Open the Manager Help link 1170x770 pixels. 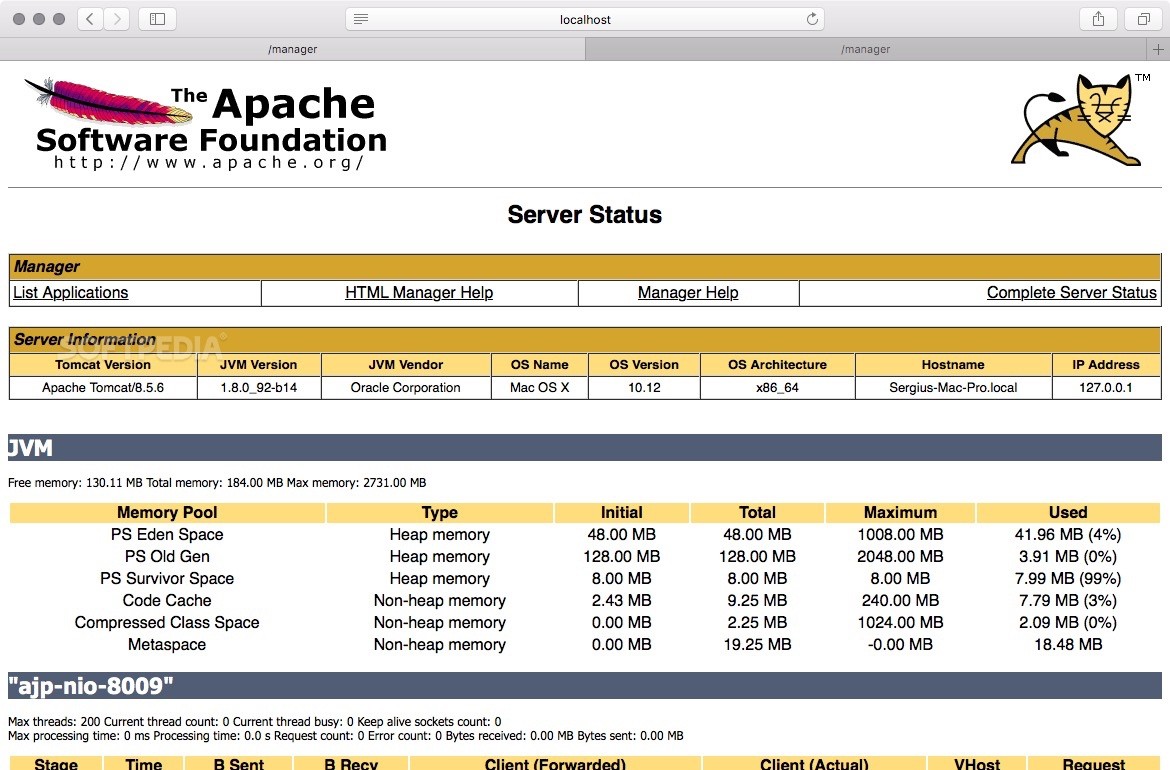(688, 292)
